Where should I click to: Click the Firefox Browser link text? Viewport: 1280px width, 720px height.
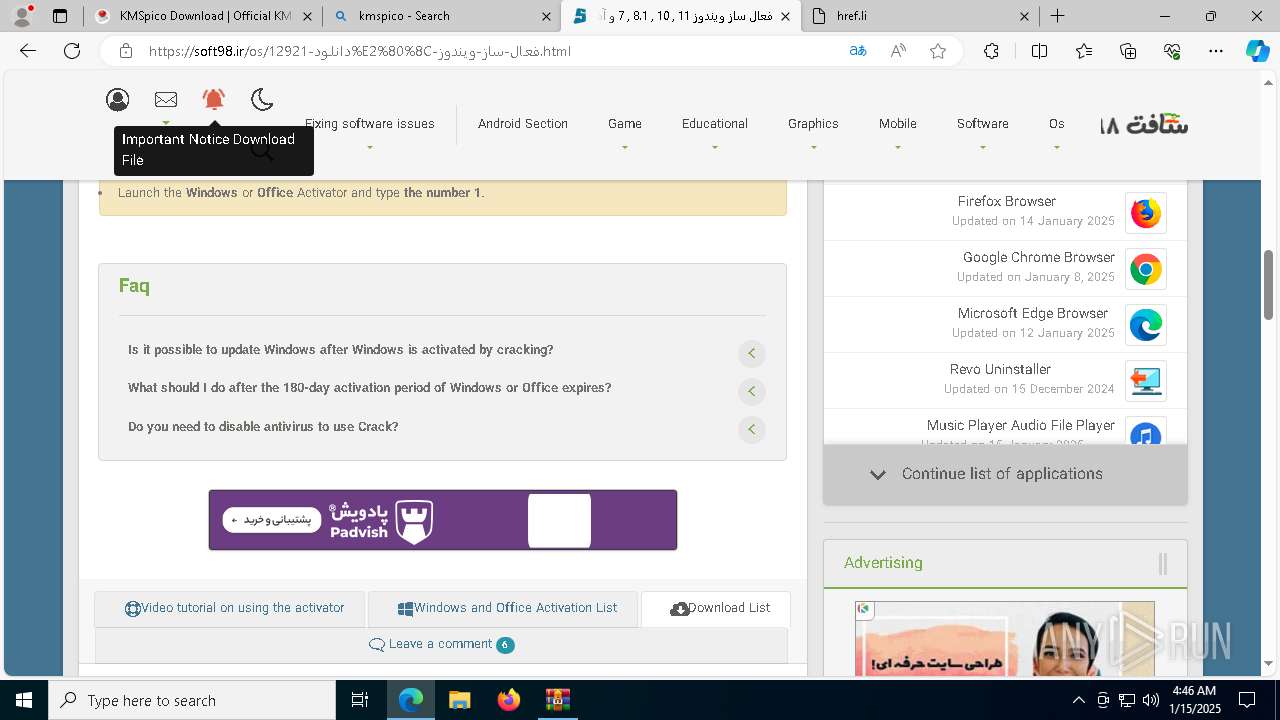[1007, 201]
